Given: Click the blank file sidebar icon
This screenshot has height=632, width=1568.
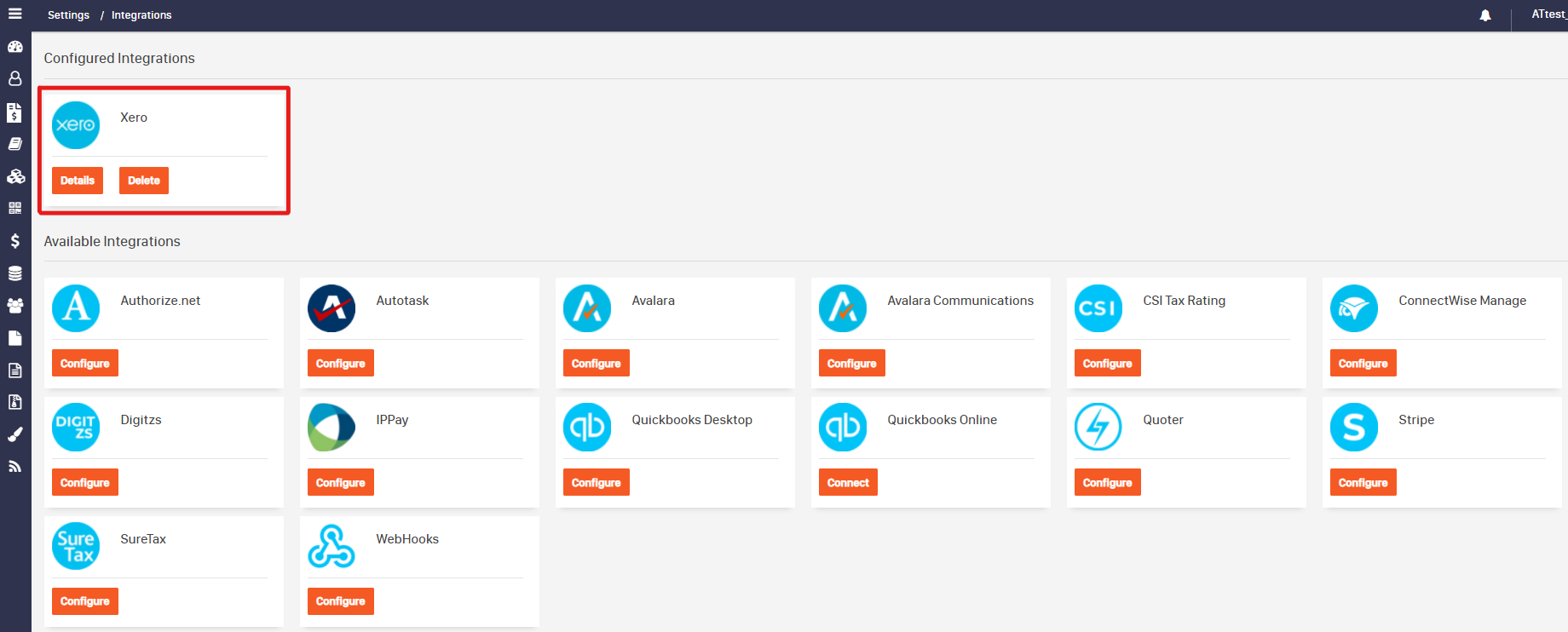Looking at the screenshot, I should click(15, 338).
